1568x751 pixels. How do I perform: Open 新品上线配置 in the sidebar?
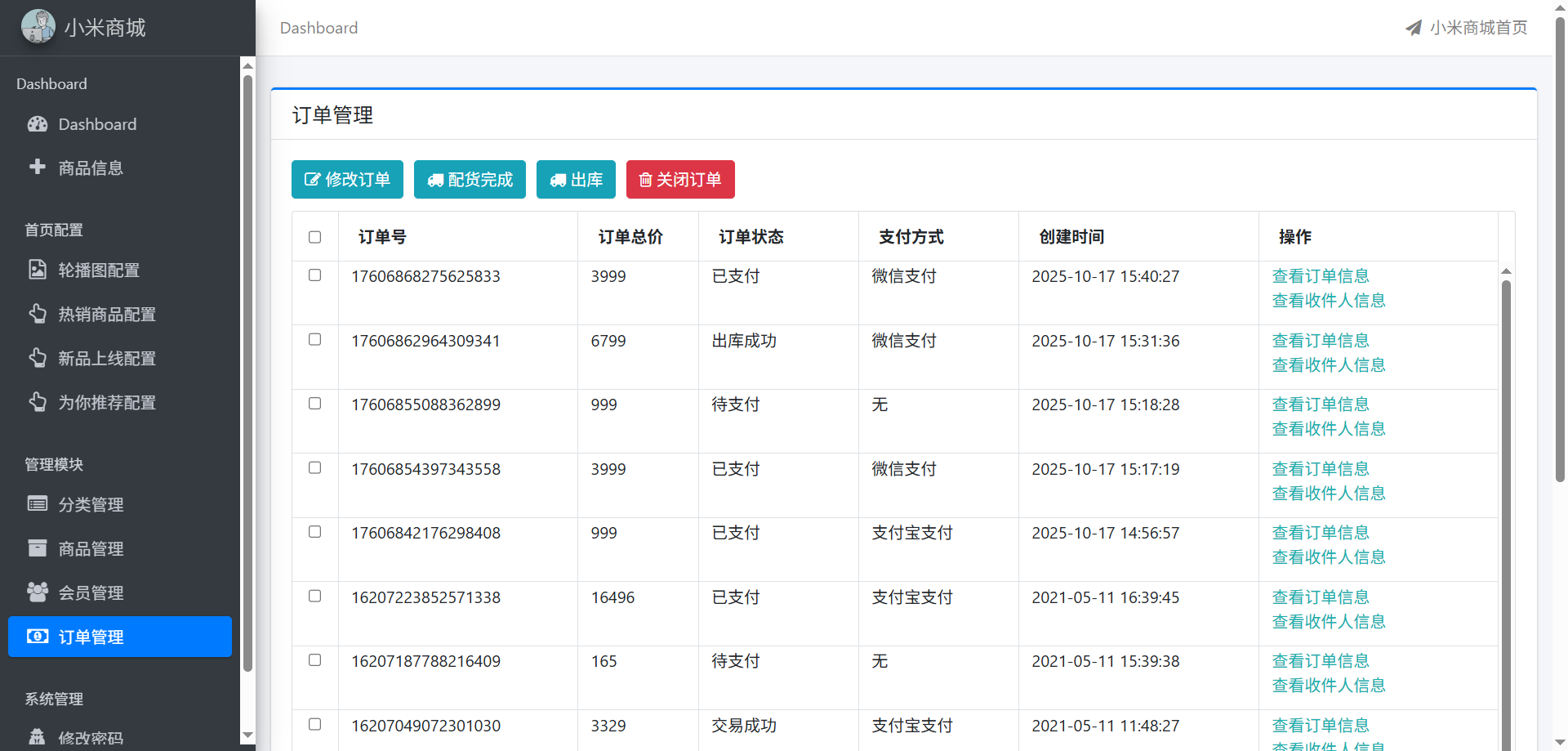coord(120,358)
